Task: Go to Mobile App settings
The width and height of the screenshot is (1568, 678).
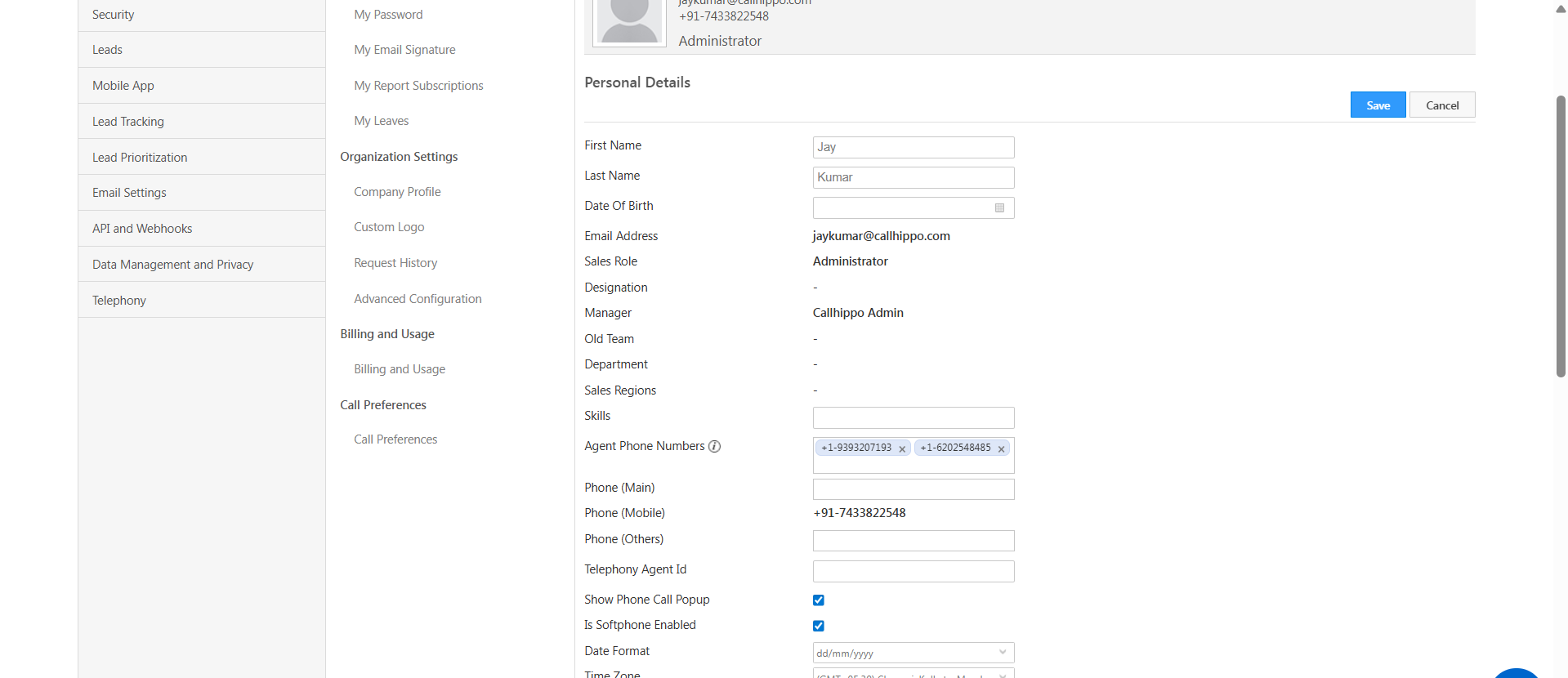Action: tap(202, 86)
